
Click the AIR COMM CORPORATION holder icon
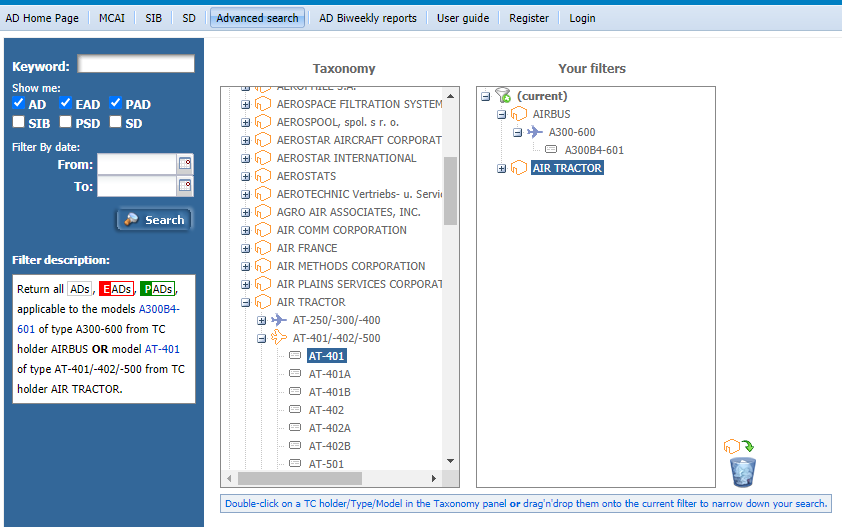[263, 230]
